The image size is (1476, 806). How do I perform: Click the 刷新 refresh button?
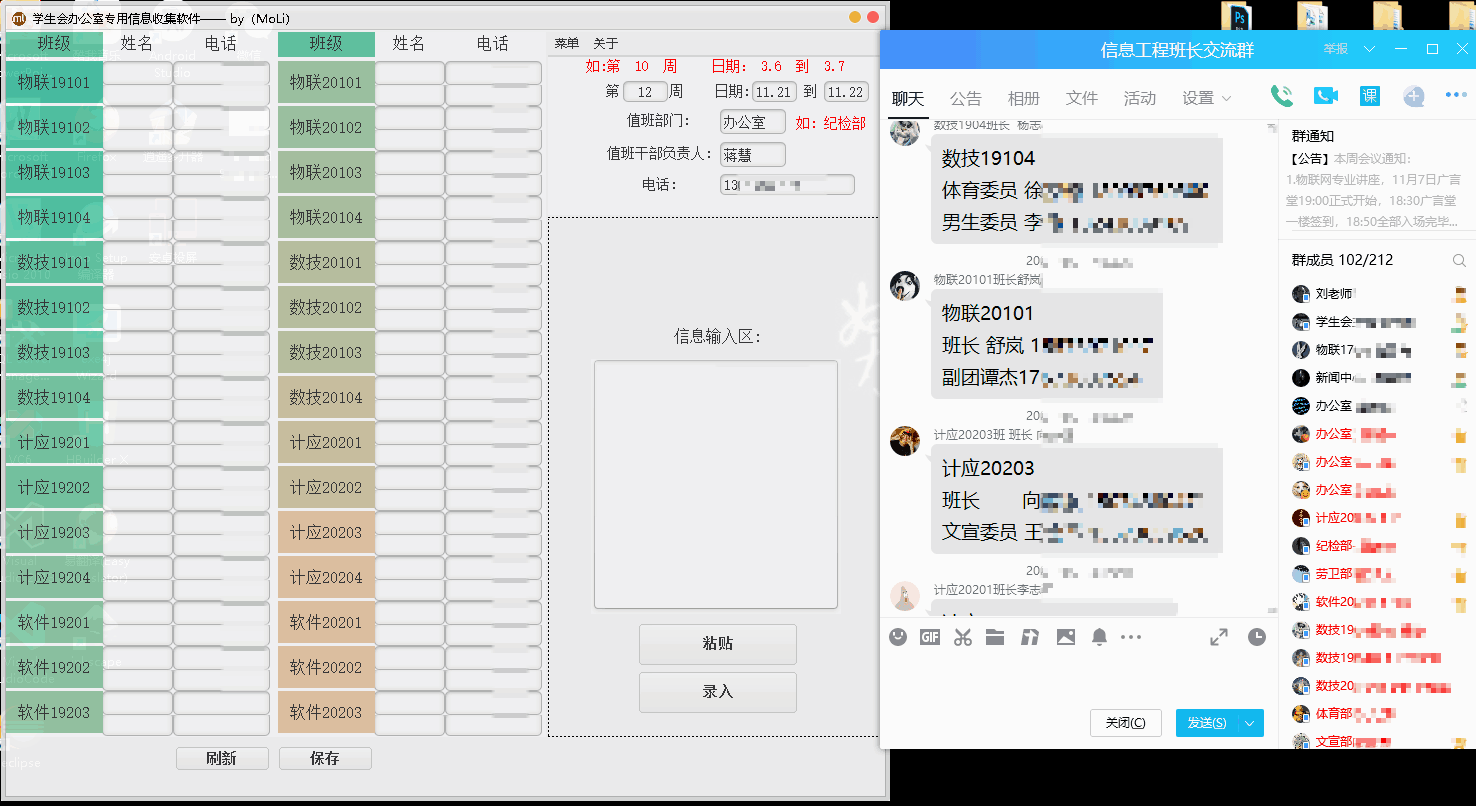(222, 758)
